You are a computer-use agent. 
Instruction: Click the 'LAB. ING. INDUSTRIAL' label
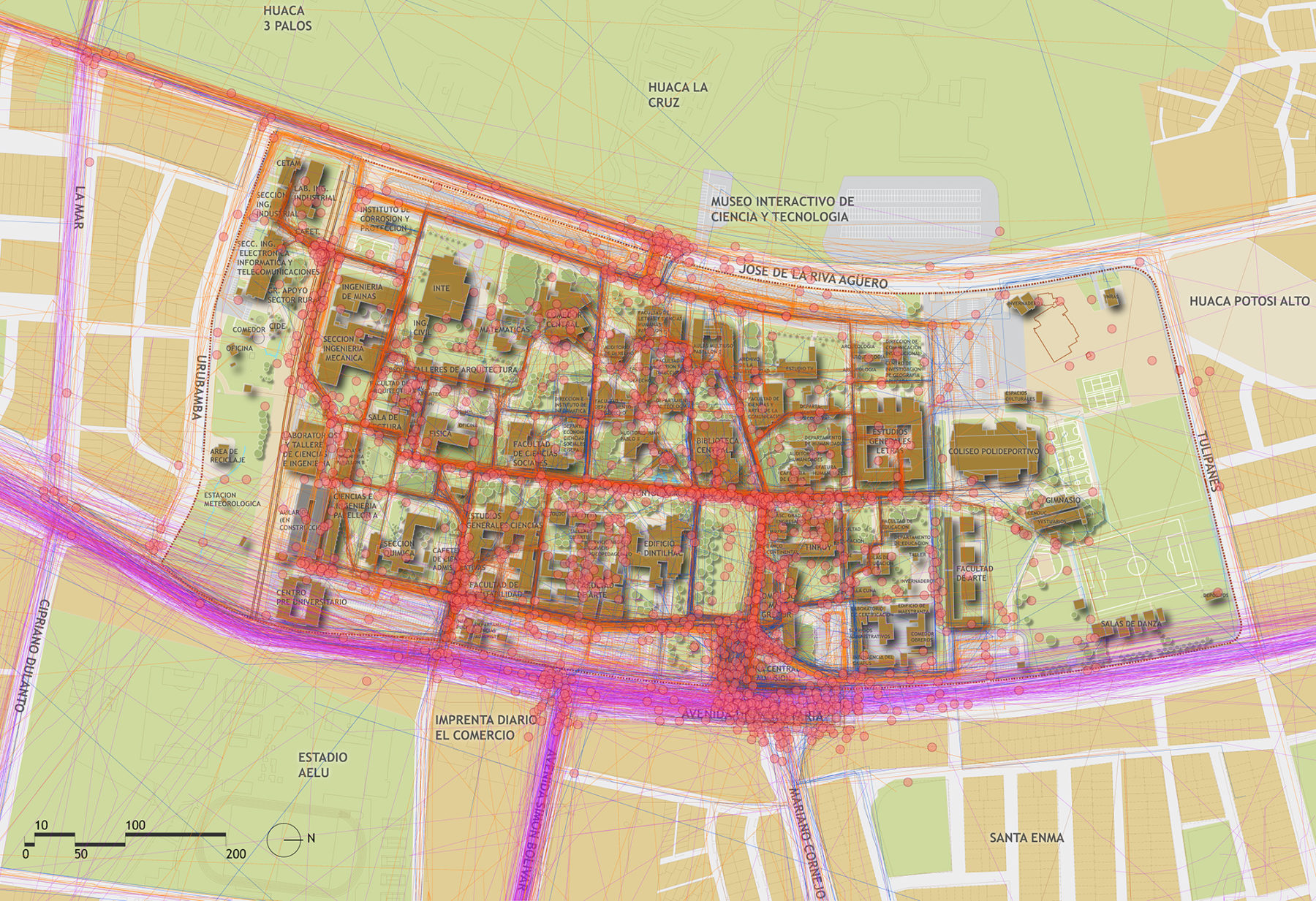point(314,192)
